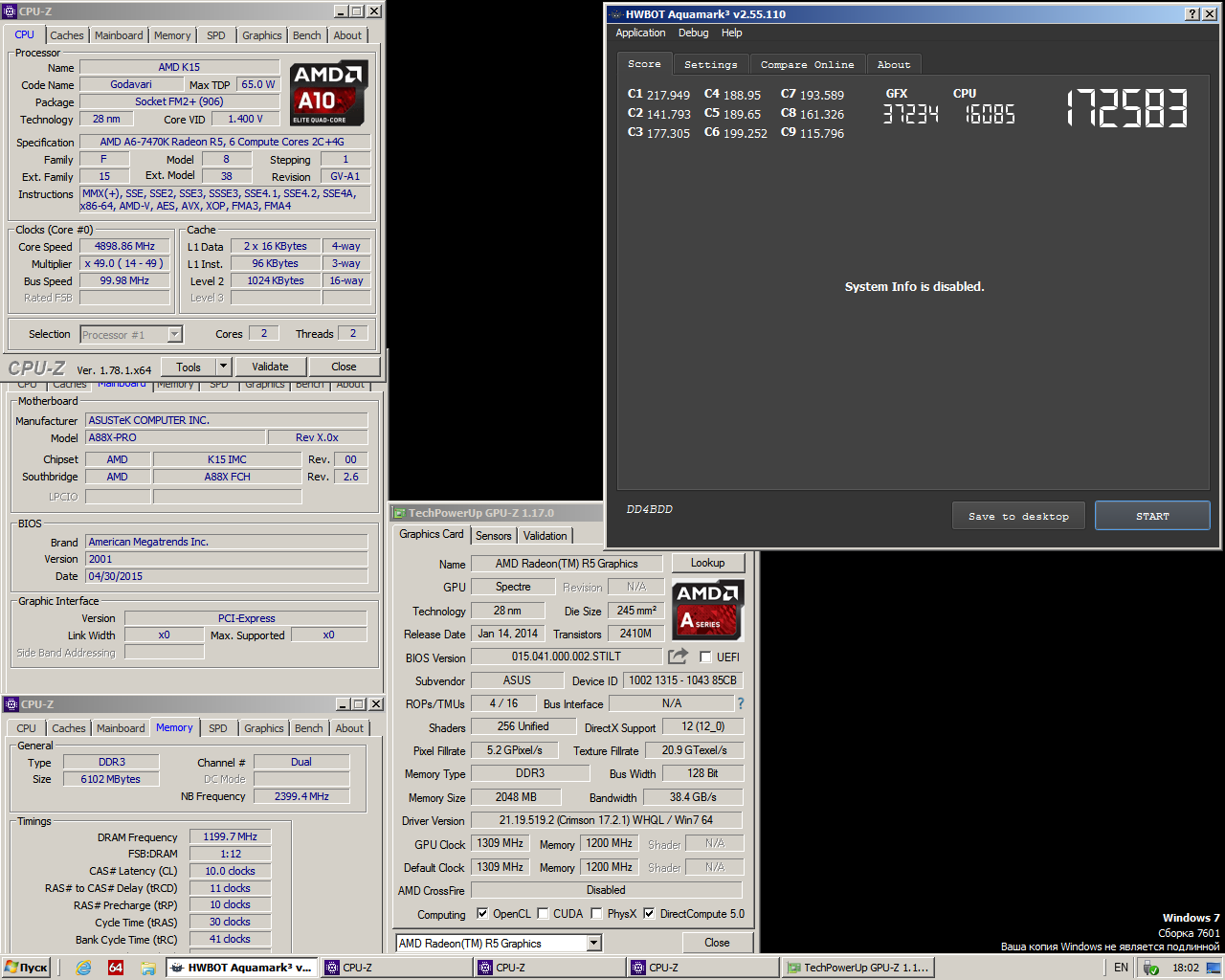Screen dimensions: 1225x980
Task: Click START in HWBOT Aquamark
Action: click(1152, 516)
